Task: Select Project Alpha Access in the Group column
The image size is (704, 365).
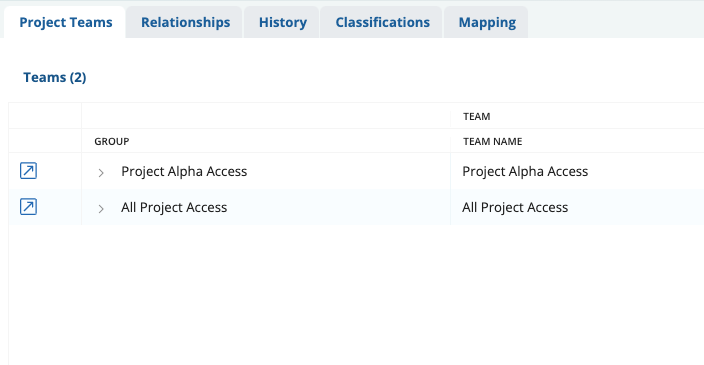Action: pos(184,172)
